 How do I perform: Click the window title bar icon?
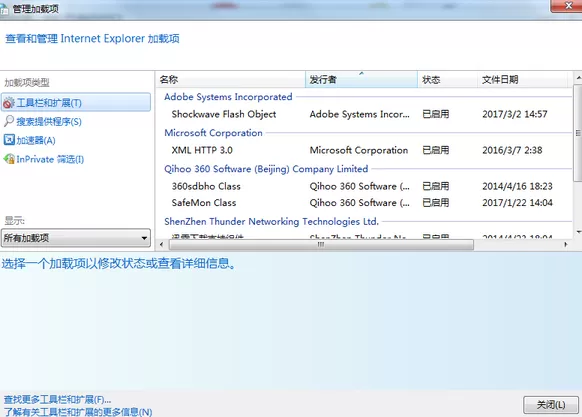coord(4,9)
